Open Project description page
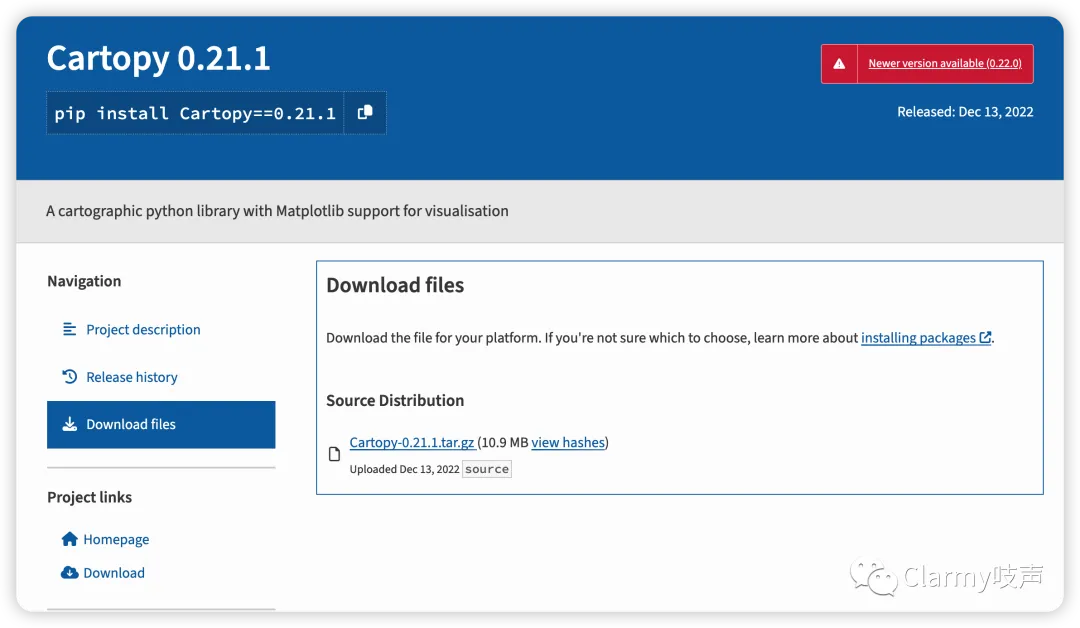Viewport: 1080px width, 628px height. (143, 330)
